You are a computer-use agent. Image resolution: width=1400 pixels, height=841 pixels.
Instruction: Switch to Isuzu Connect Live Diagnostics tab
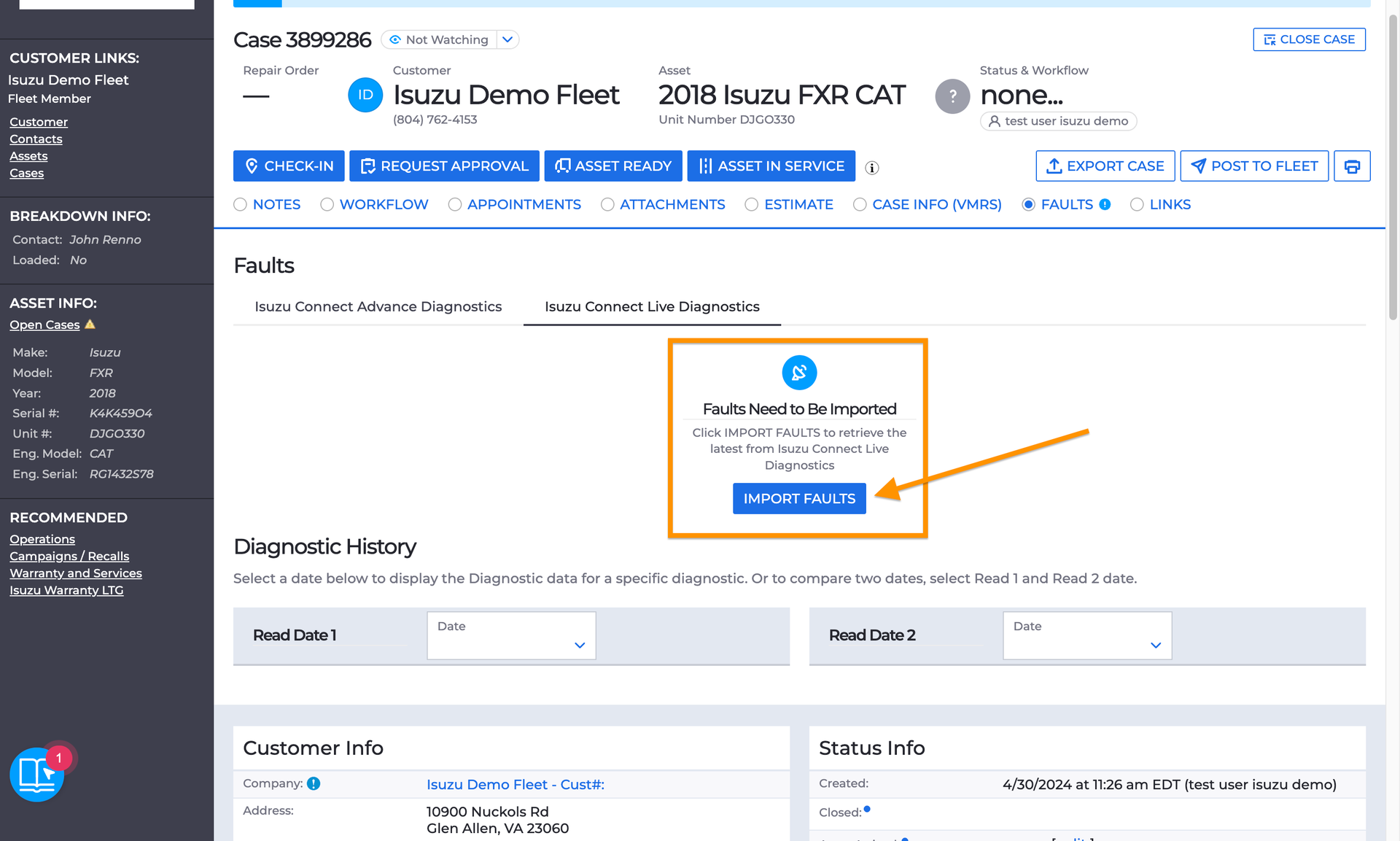click(652, 307)
